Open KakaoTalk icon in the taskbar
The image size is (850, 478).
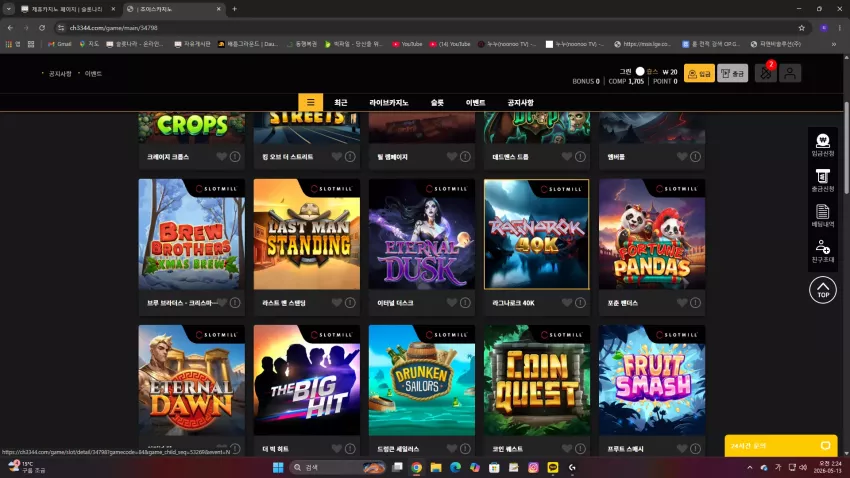(553, 467)
